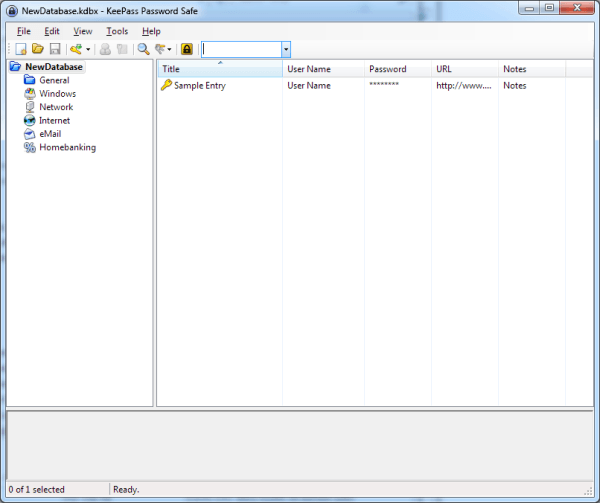Click the New Database toolbar icon

[21, 49]
